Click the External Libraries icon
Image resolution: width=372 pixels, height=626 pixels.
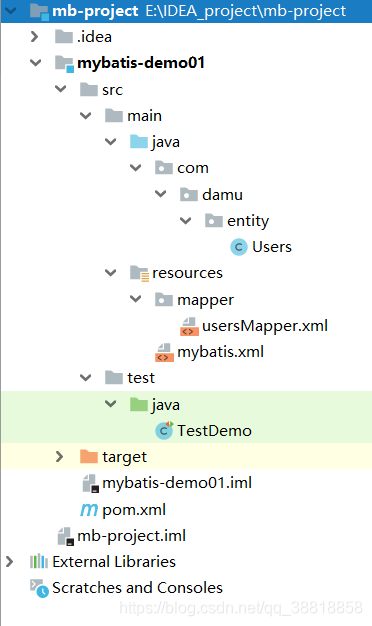click(39, 562)
